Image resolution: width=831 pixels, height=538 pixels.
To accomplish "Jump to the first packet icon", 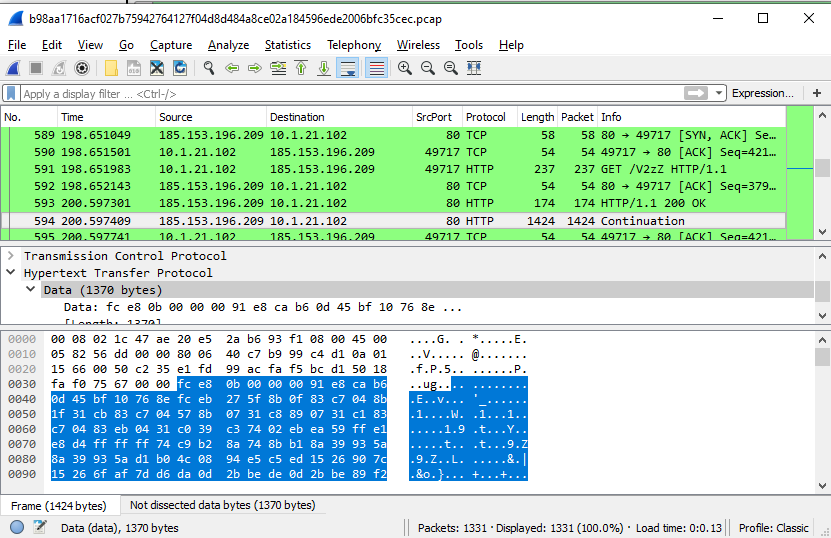I will 301,68.
